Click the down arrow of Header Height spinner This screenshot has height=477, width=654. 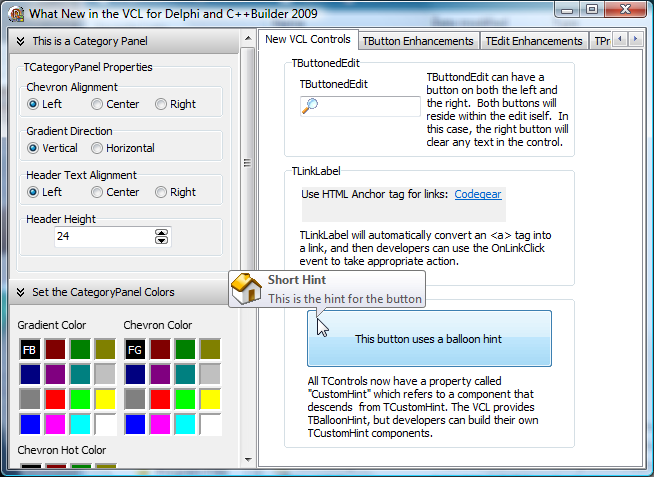tap(162, 241)
